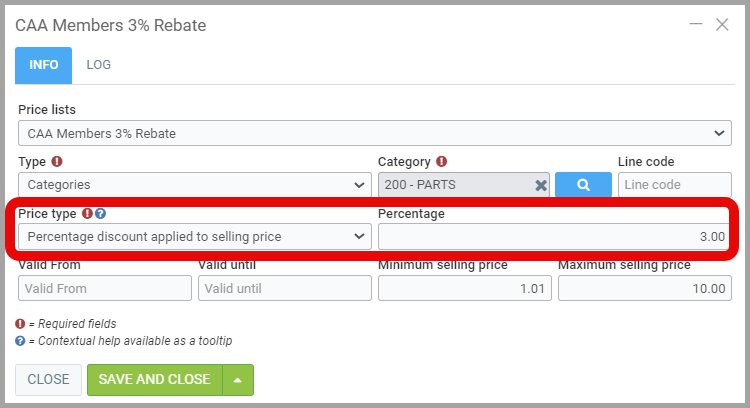This screenshot has height=408, width=750.
Task: Click required-field icon next to Price type
Action: tap(88, 213)
